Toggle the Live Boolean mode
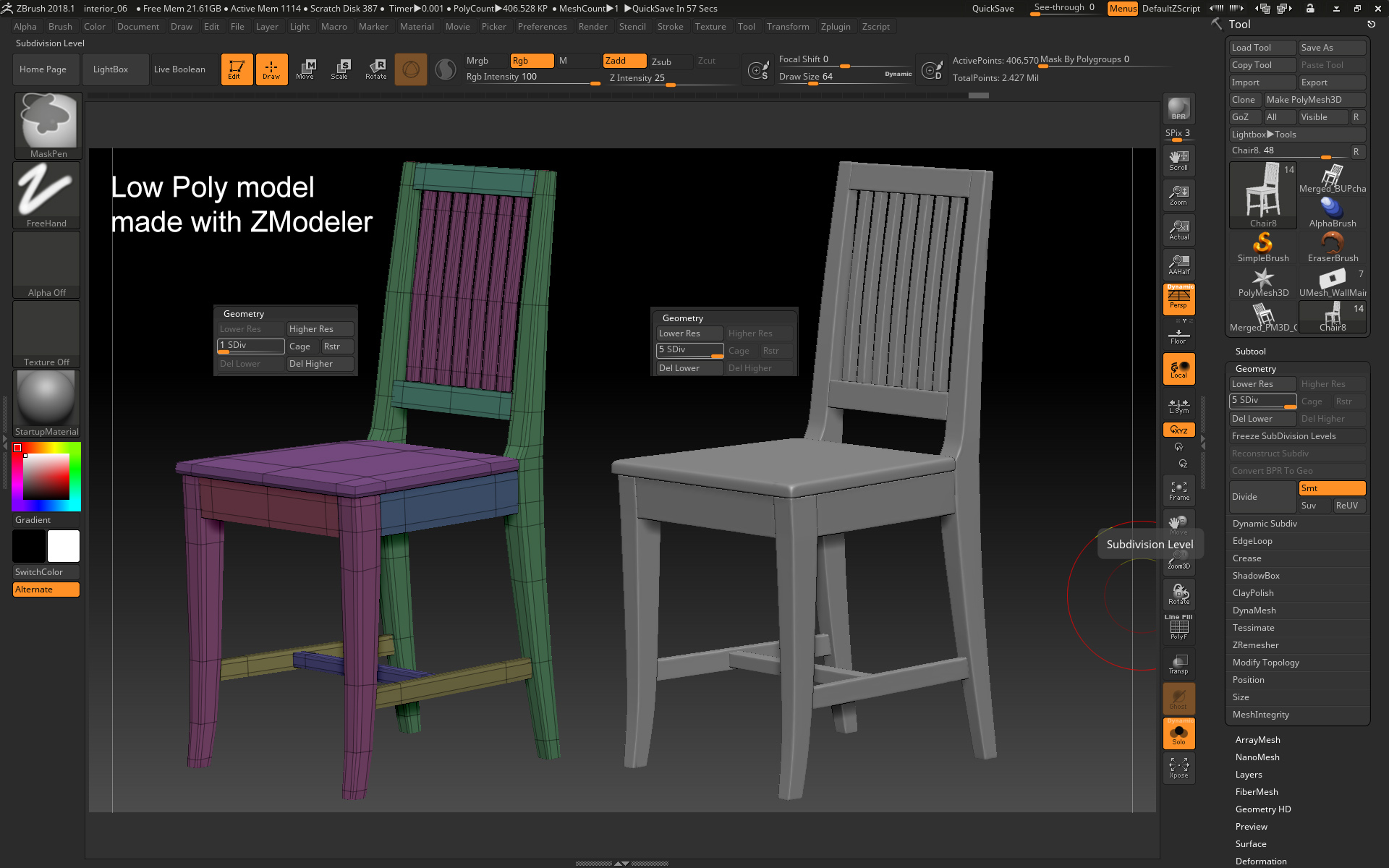Viewport: 1389px width, 868px height. tap(180, 68)
